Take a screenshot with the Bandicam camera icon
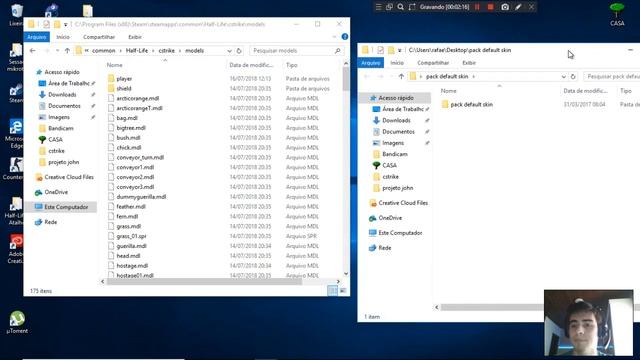640x360 pixels. pyautogui.click(x=505, y=7)
